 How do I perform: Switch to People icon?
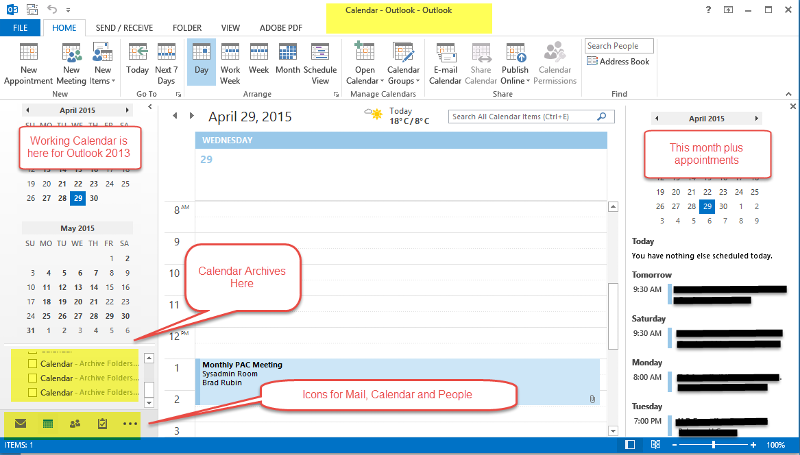tap(75, 423)
